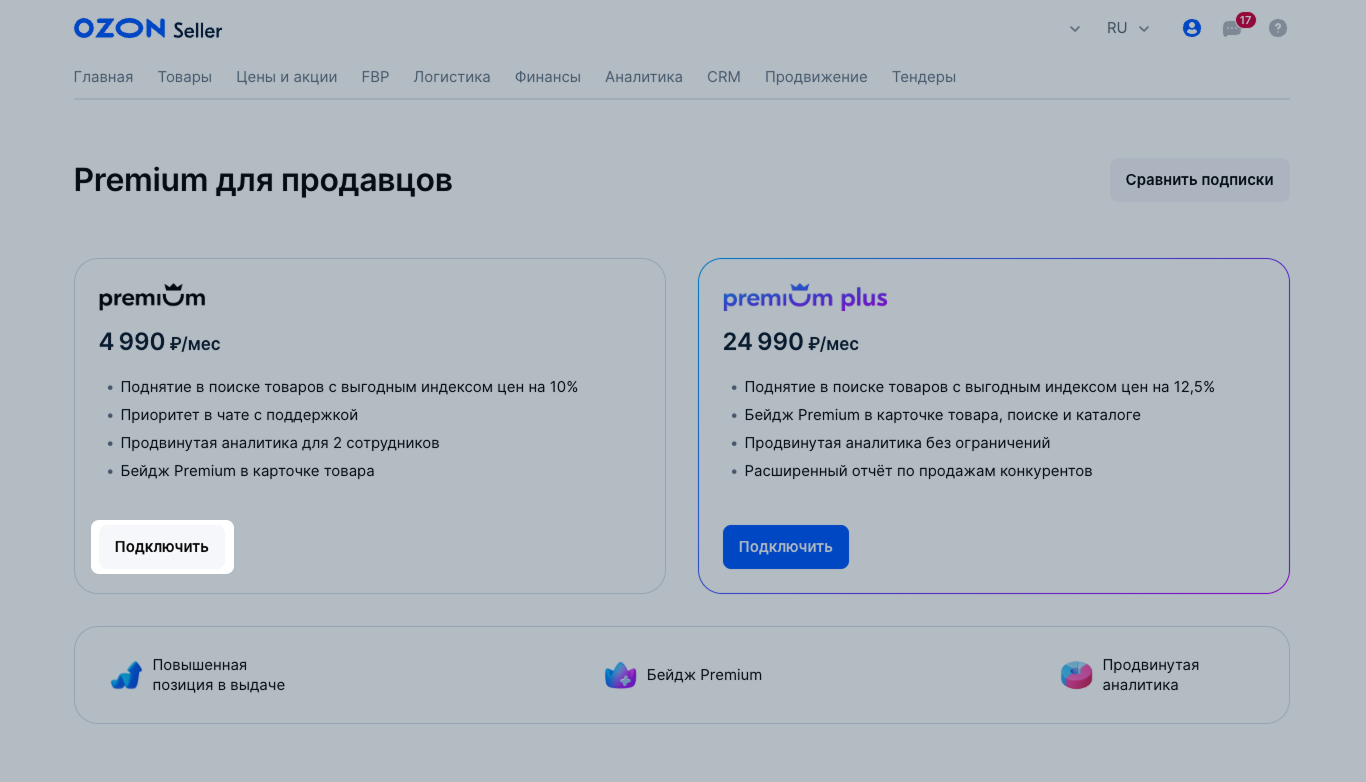Open the Товары menu
1366x782 pixels.
click(184, 77)
